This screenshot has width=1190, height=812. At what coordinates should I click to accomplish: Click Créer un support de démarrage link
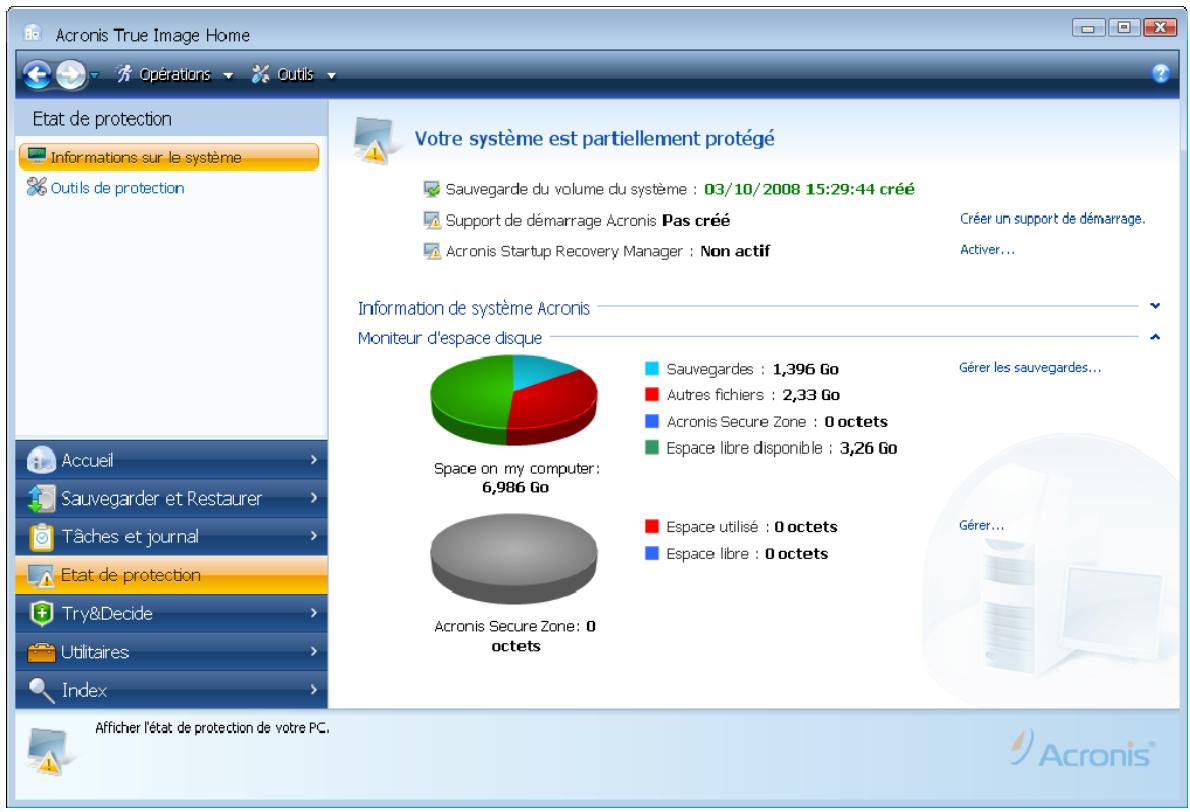(x=1052, y=219)
